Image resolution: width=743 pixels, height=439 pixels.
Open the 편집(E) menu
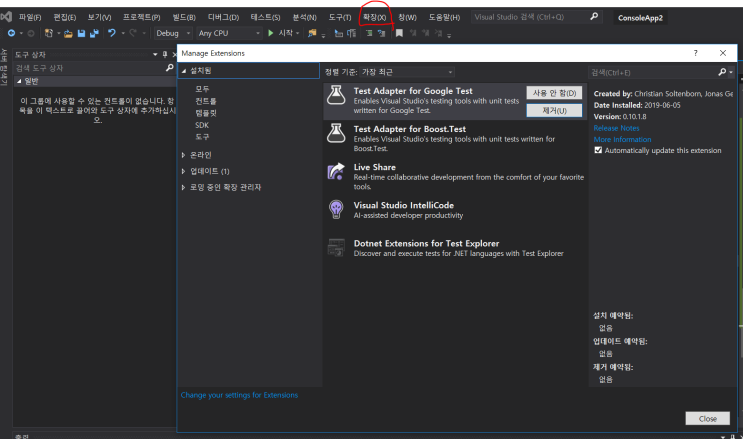64,18
